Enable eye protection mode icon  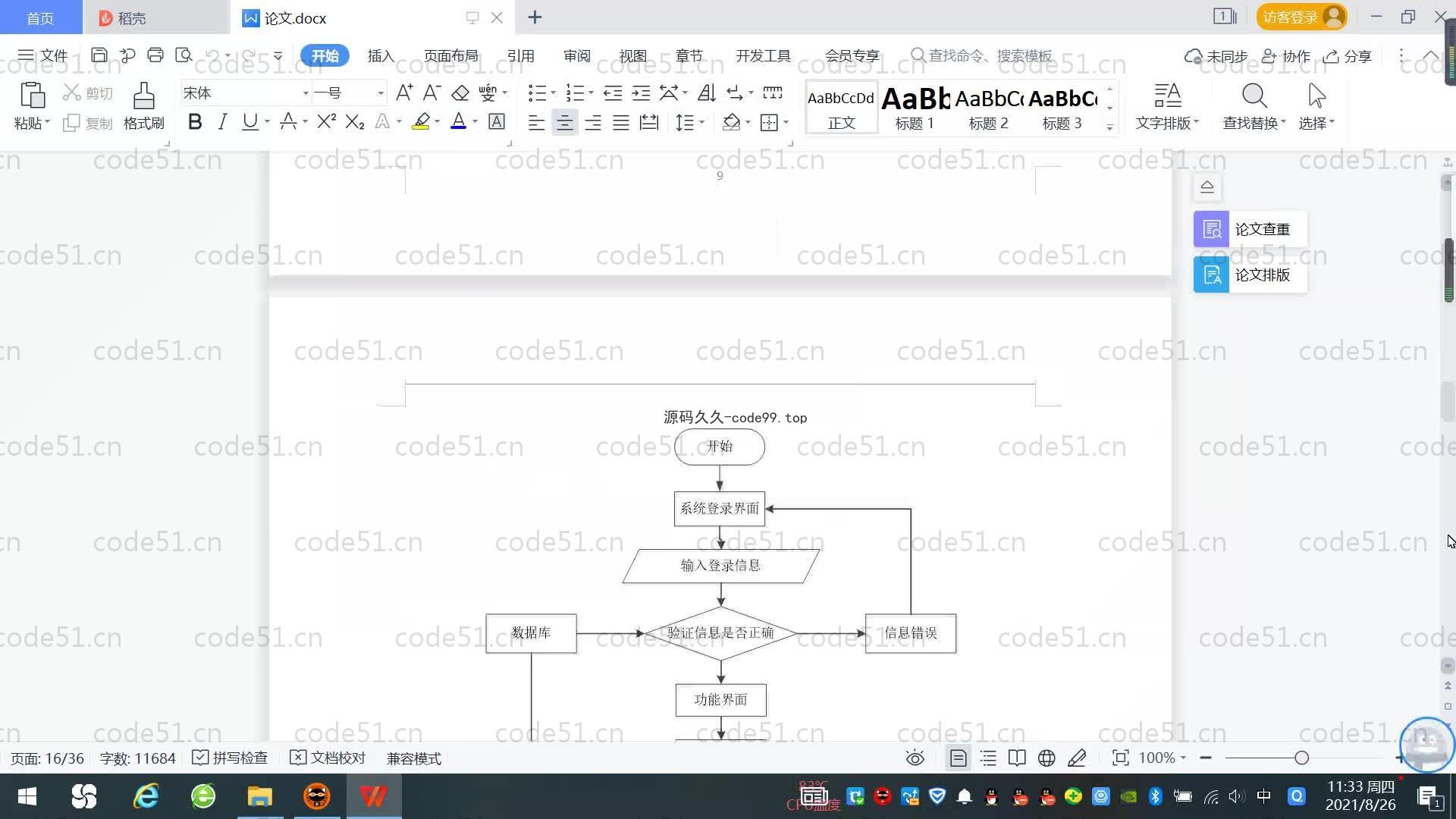click(915, 758)
